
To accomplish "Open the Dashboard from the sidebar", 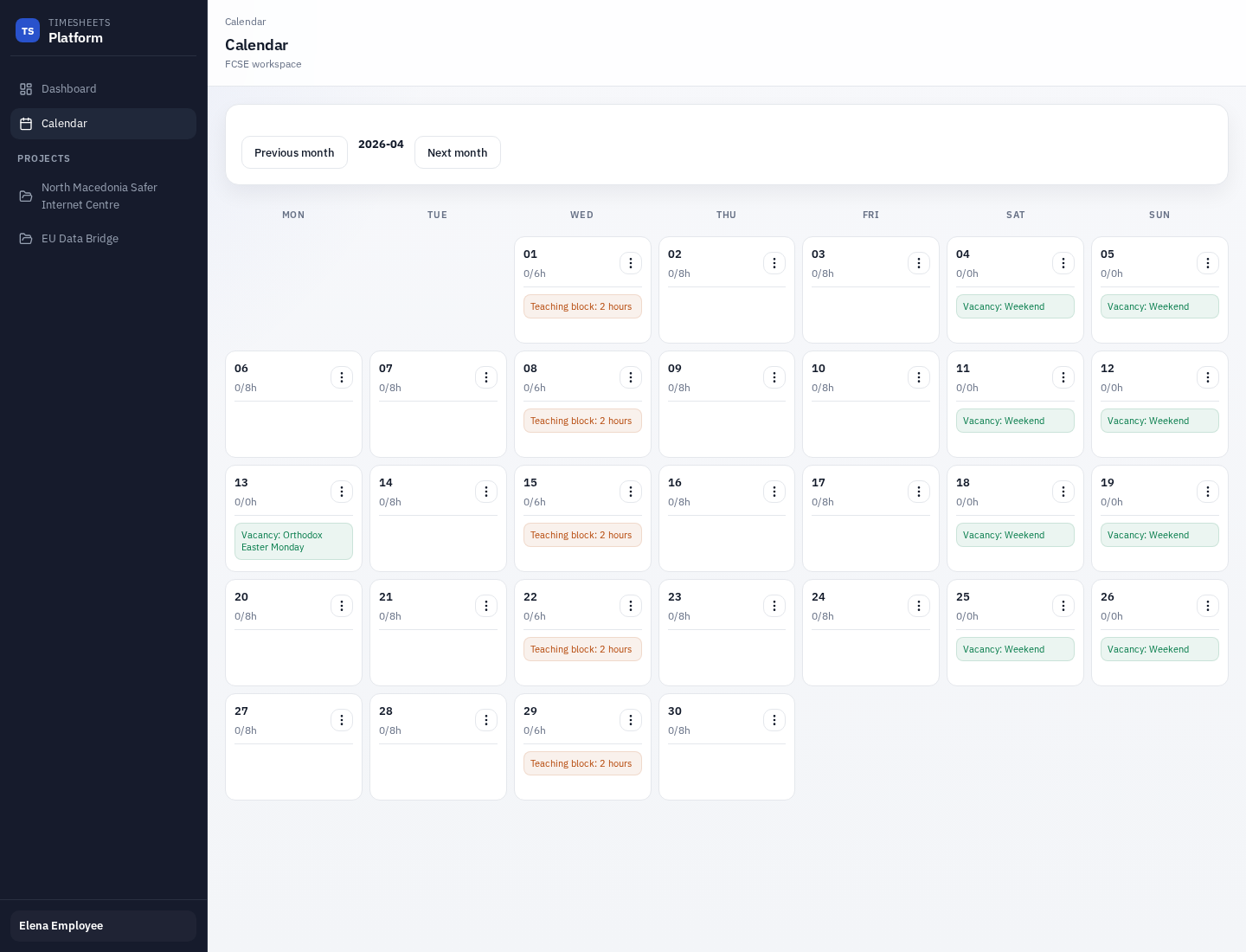I will click(69, 88).
